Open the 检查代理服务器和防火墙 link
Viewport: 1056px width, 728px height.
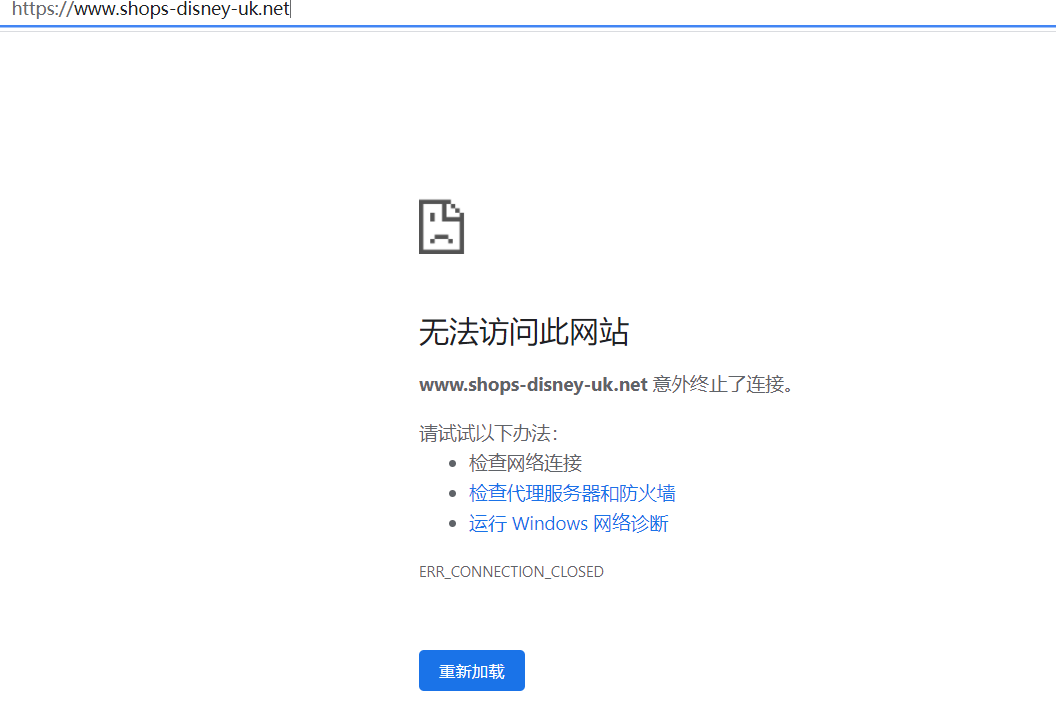[572, 493]
